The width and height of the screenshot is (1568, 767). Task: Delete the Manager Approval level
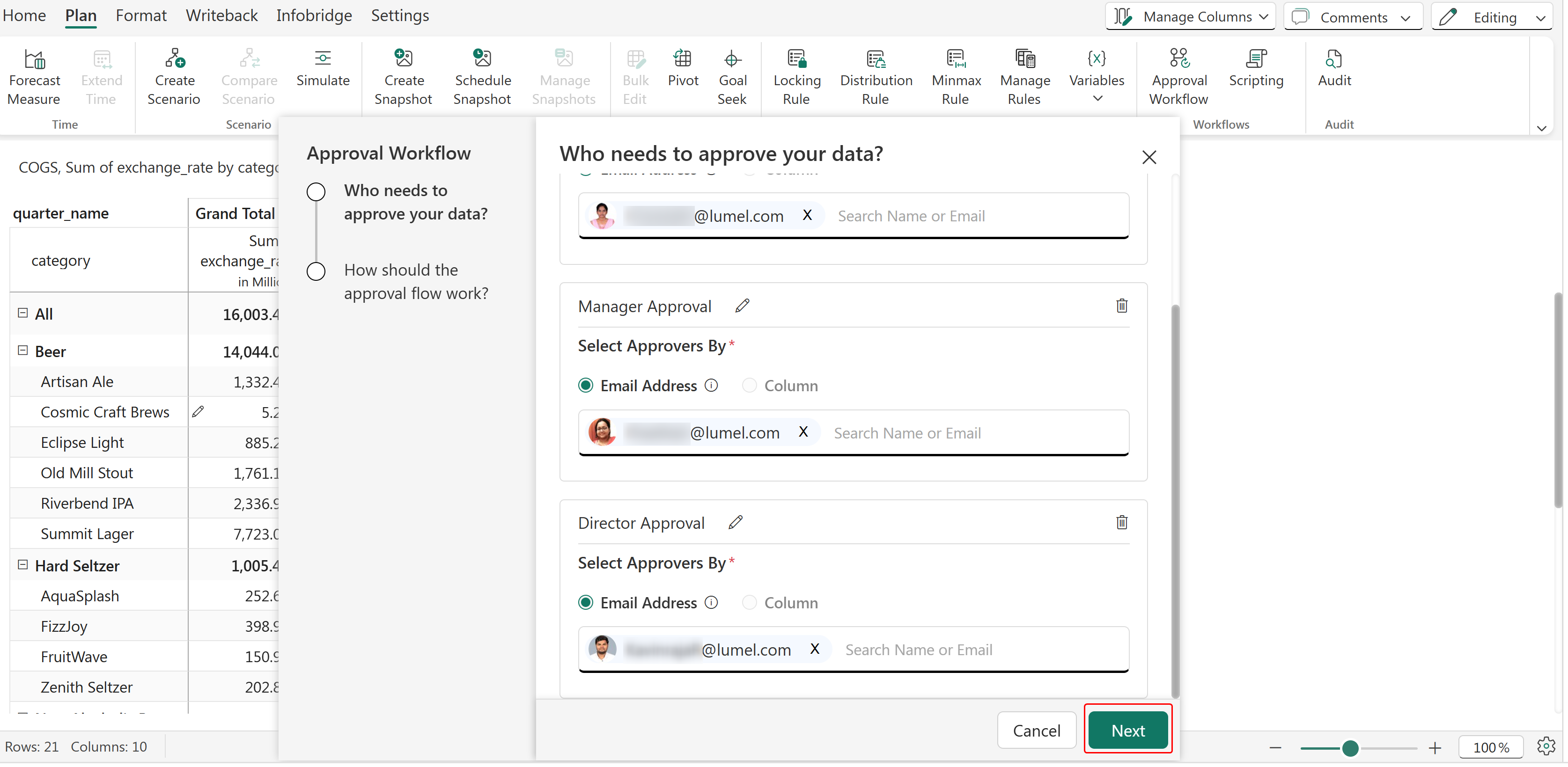tap(1121, 306)
